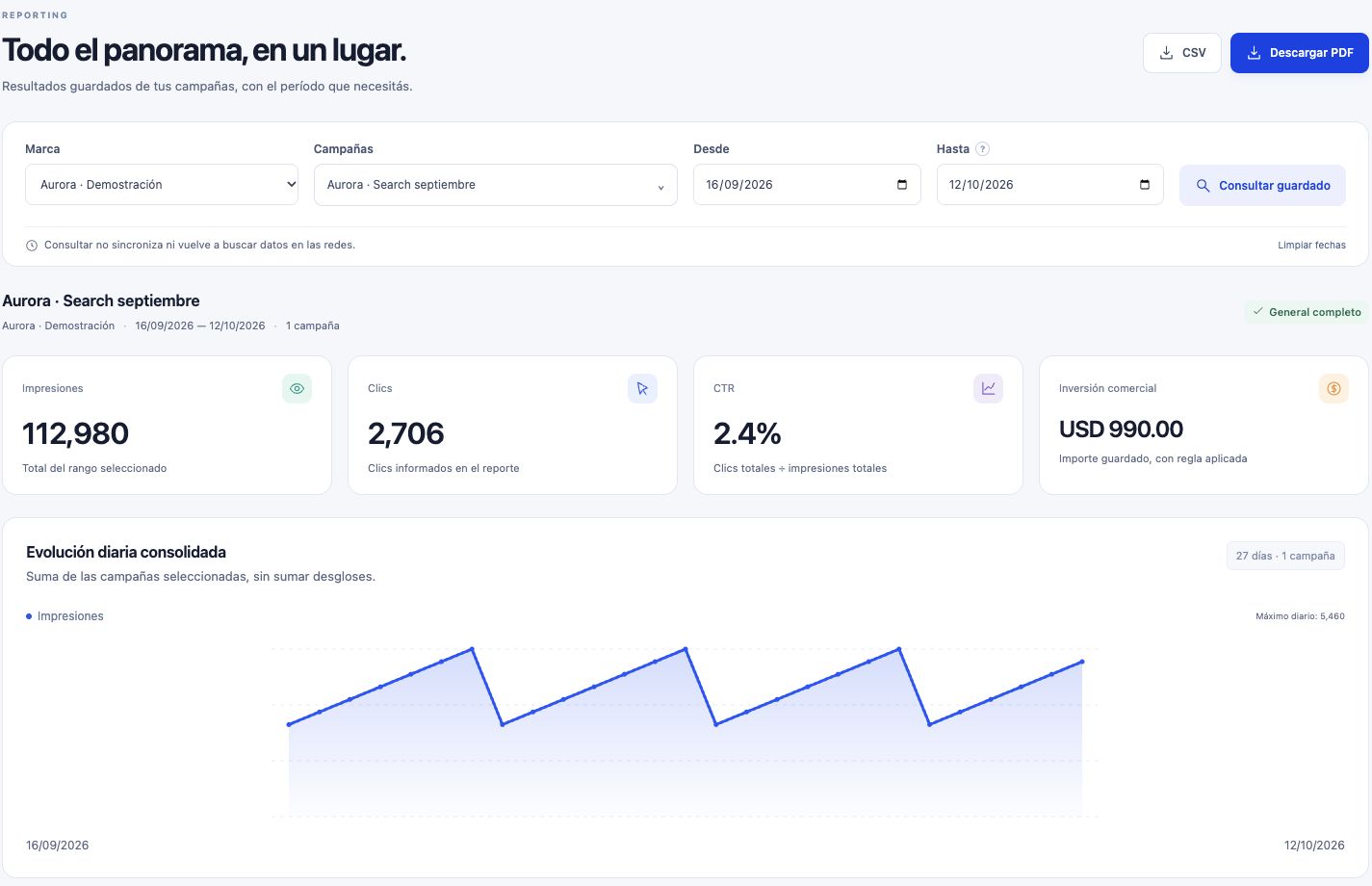Screen dimensions: 1372x886
Task: Click the 'Evolución diaria consolidada' chart title
Action: tap(126, 553)
